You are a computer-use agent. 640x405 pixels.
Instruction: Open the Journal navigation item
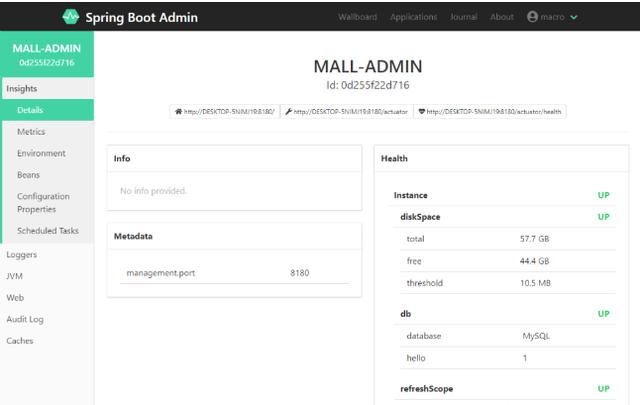(463, 17)
